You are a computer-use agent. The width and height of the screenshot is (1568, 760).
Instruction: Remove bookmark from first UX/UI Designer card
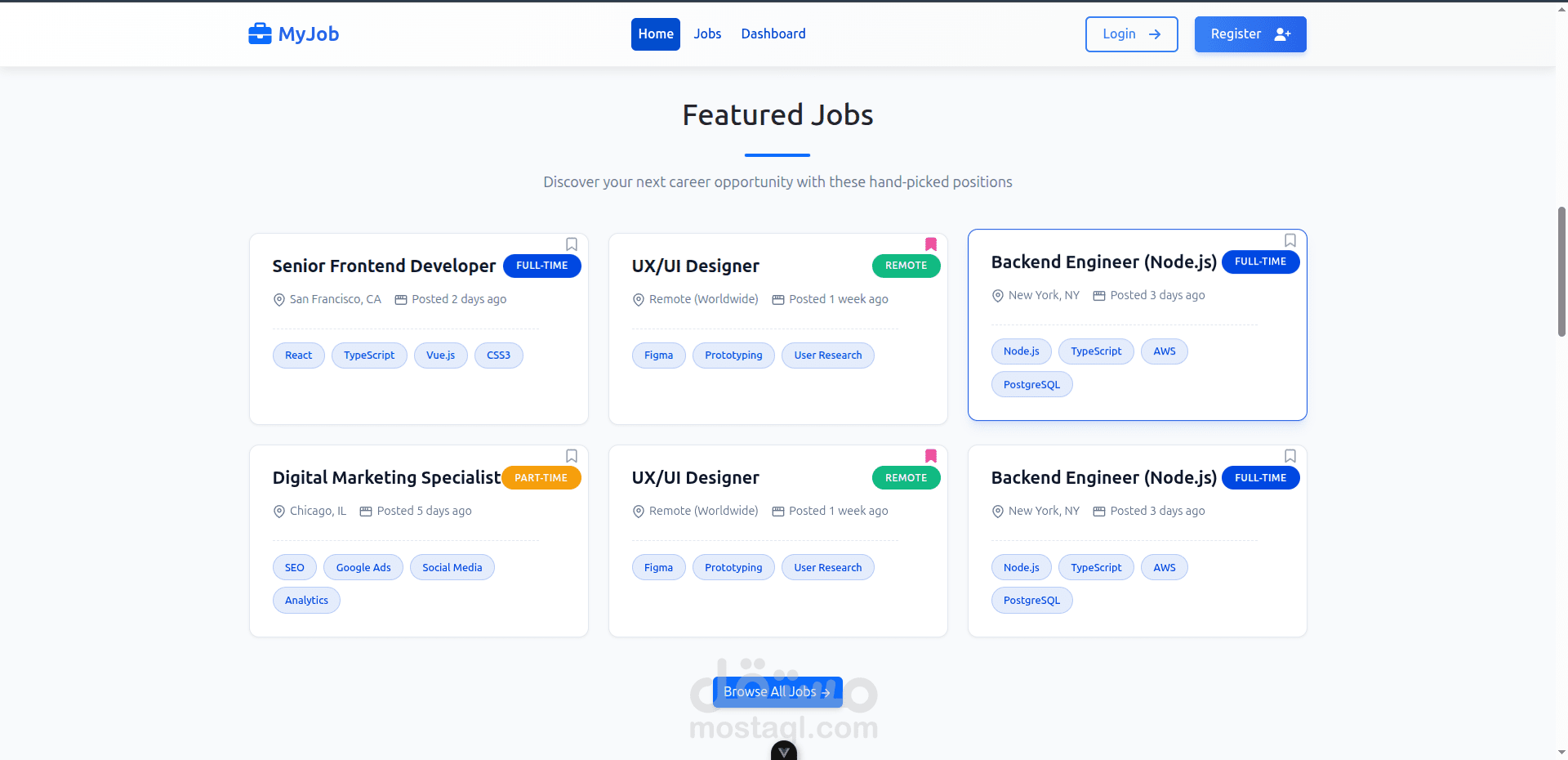click(931, 244)
